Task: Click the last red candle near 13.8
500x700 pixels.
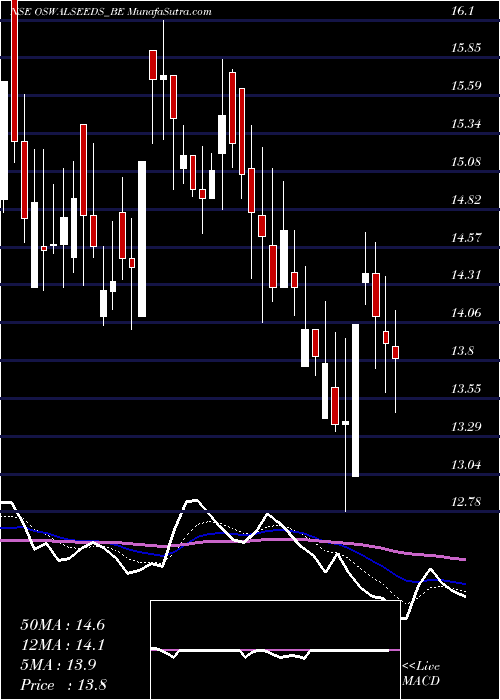Action: [396, 352]
